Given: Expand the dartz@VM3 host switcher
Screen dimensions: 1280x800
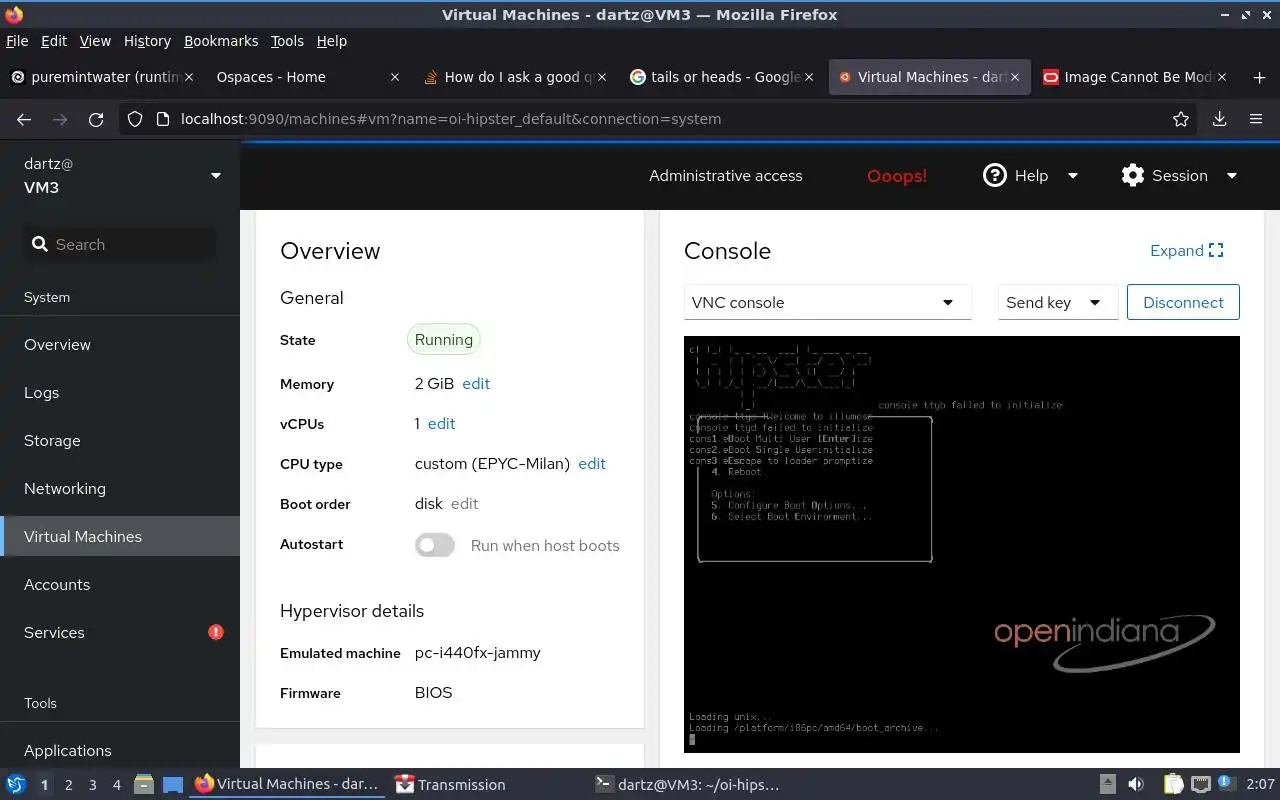Looking at the screenshot, I should [x=216, y=176].
